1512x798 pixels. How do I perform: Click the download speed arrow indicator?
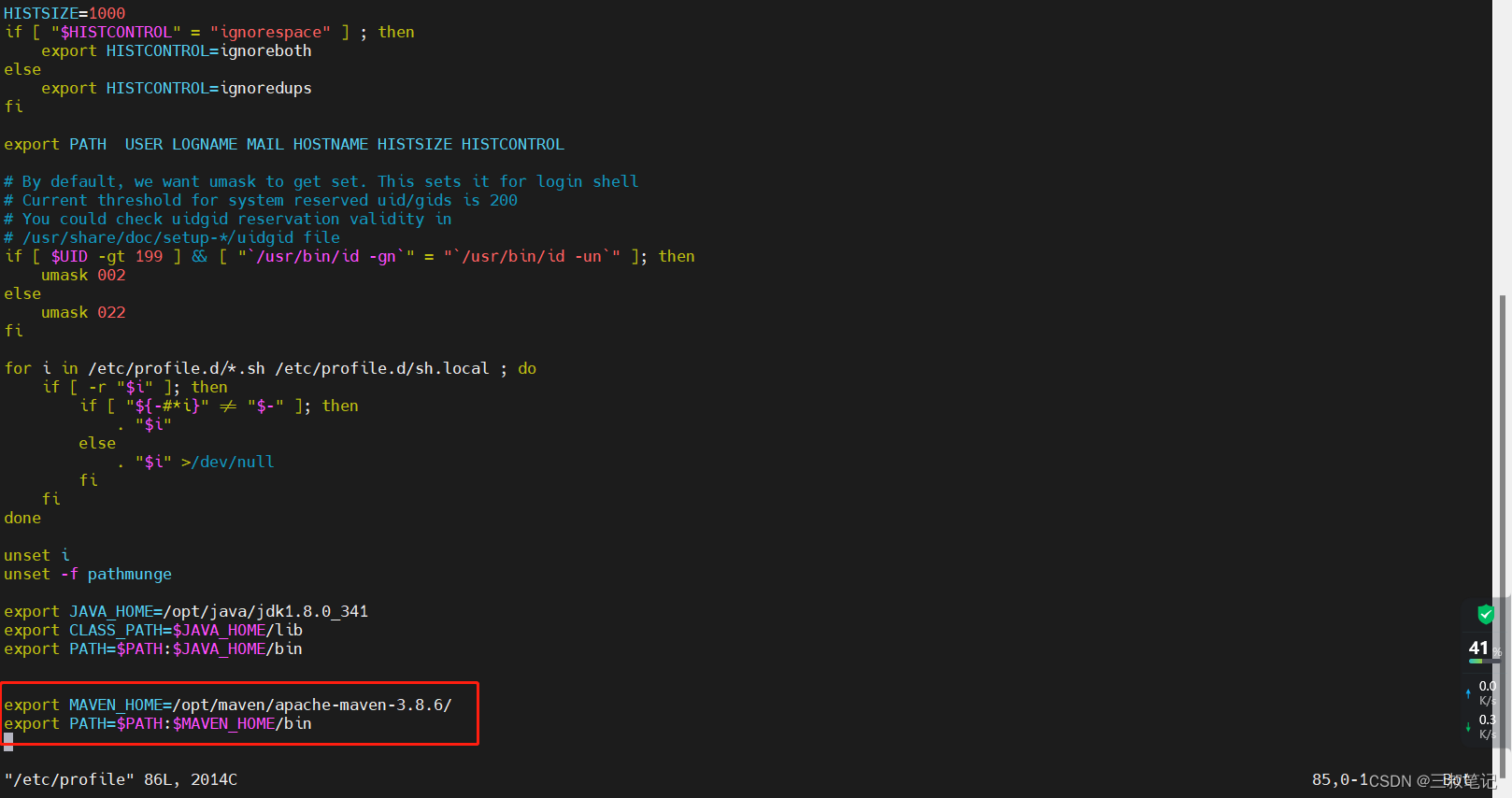1468,727
